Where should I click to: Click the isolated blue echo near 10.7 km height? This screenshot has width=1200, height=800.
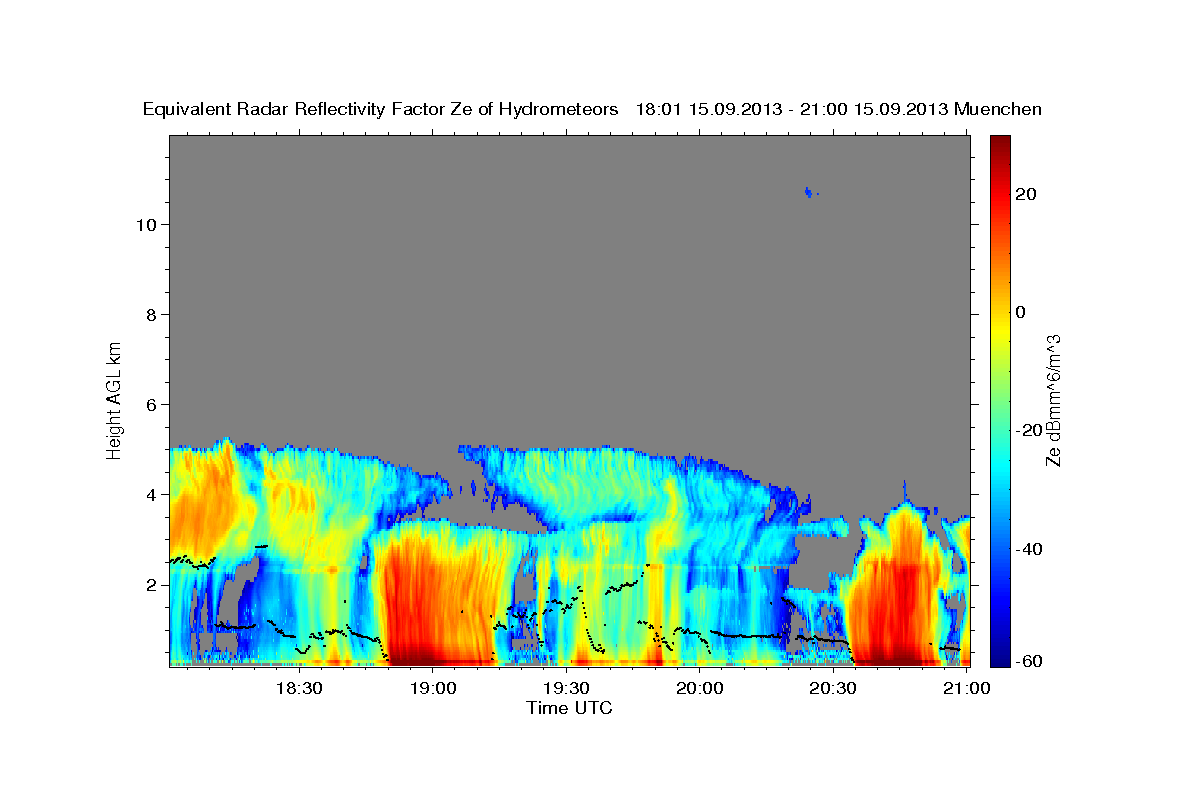pos(810,192)
